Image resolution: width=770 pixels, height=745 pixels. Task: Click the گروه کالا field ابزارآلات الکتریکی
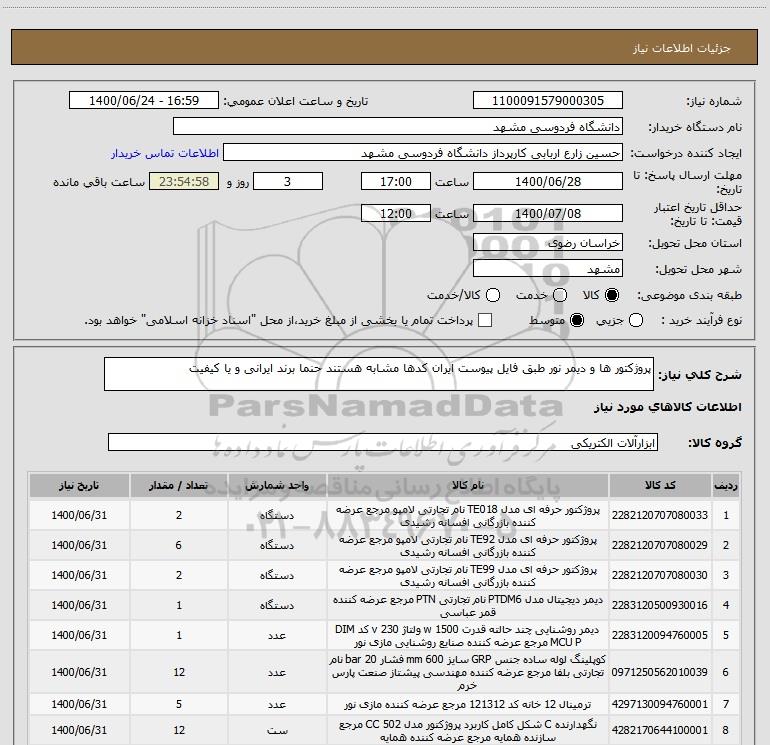coord(383,442)
